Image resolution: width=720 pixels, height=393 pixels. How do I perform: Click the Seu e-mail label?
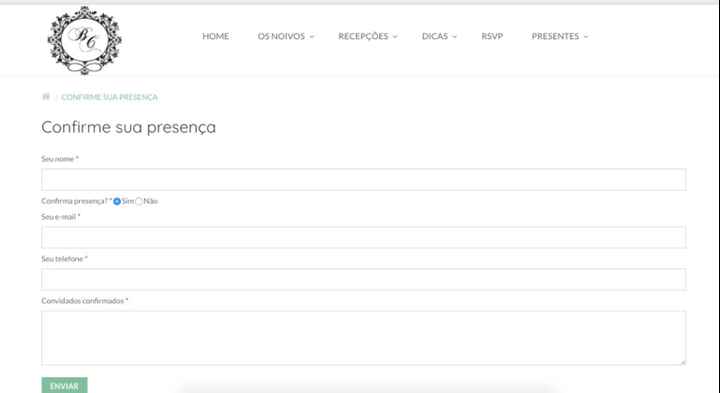coord(61,217)
